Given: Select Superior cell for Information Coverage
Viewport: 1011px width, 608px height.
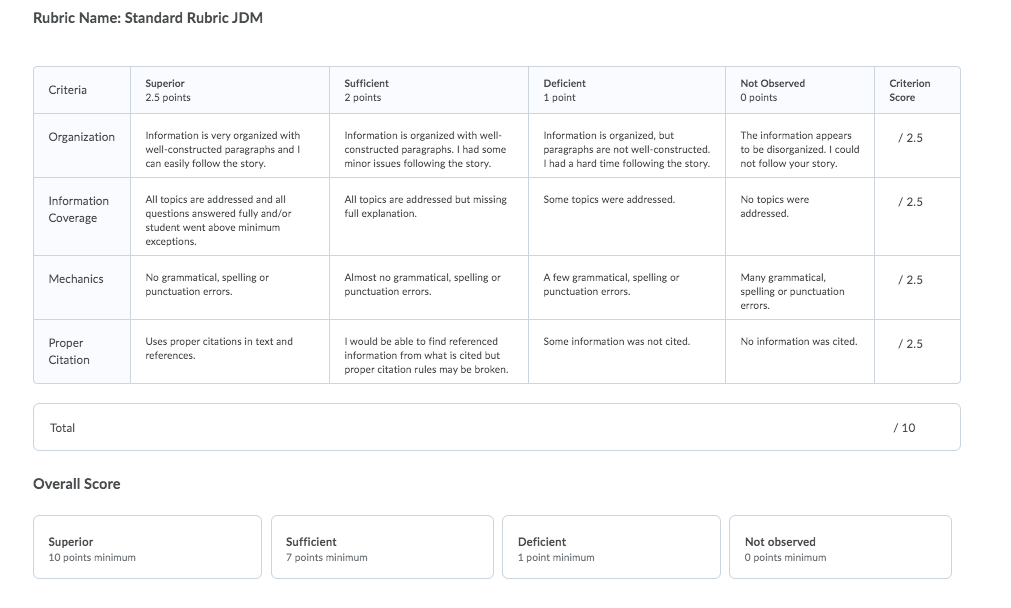Looking at the screenshot, I should tap(230, 217).
